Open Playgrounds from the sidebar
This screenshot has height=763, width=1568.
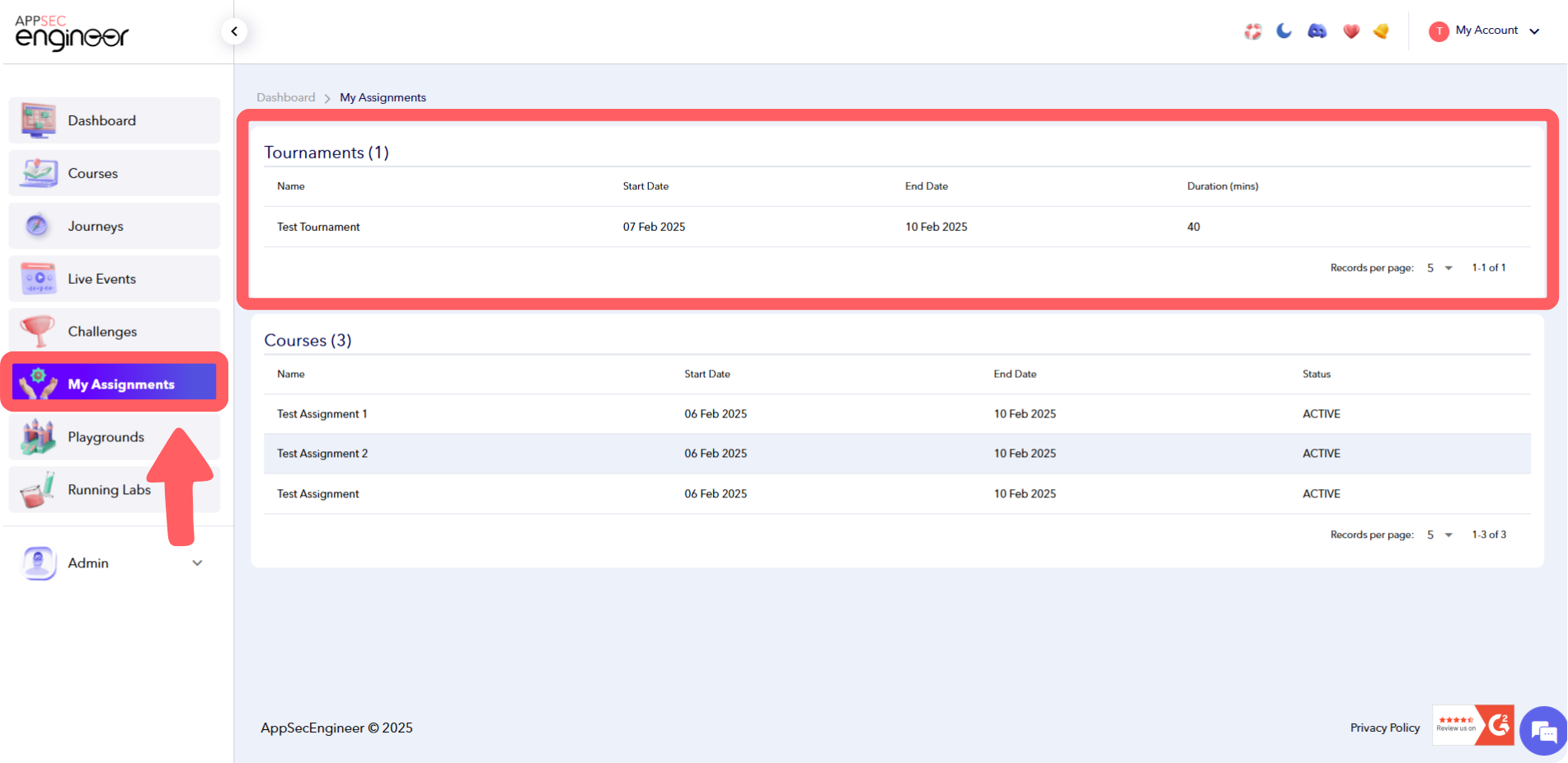click(106, 436)
